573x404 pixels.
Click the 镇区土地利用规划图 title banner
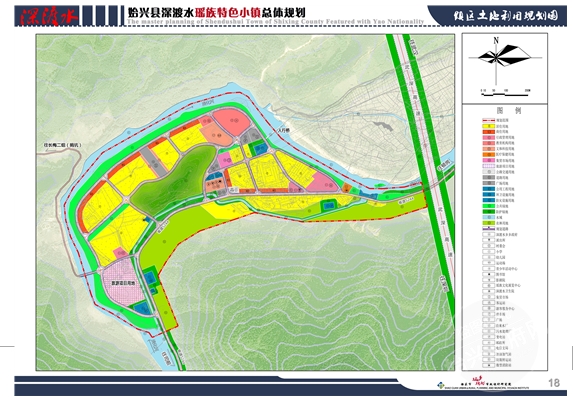pyautogui.click(x=506, y=16)
